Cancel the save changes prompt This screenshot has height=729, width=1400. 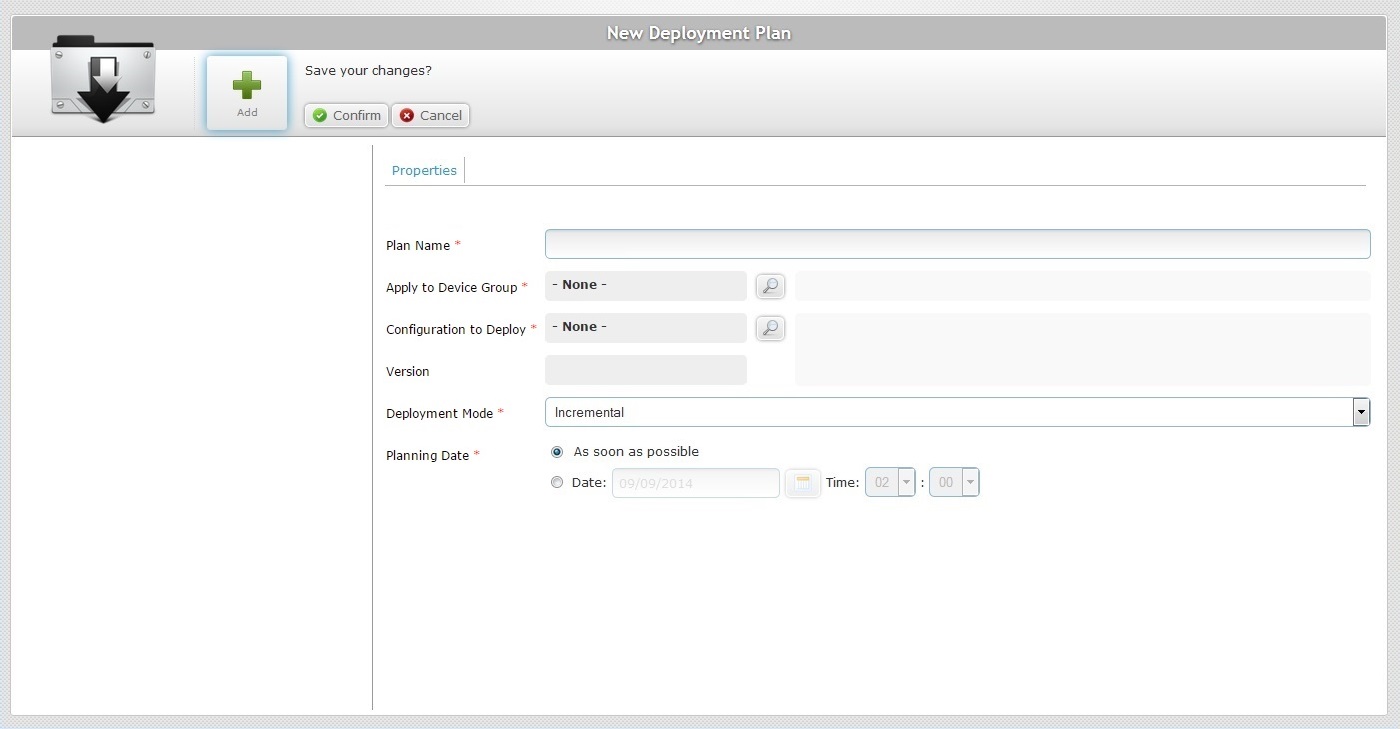point(430,115)
